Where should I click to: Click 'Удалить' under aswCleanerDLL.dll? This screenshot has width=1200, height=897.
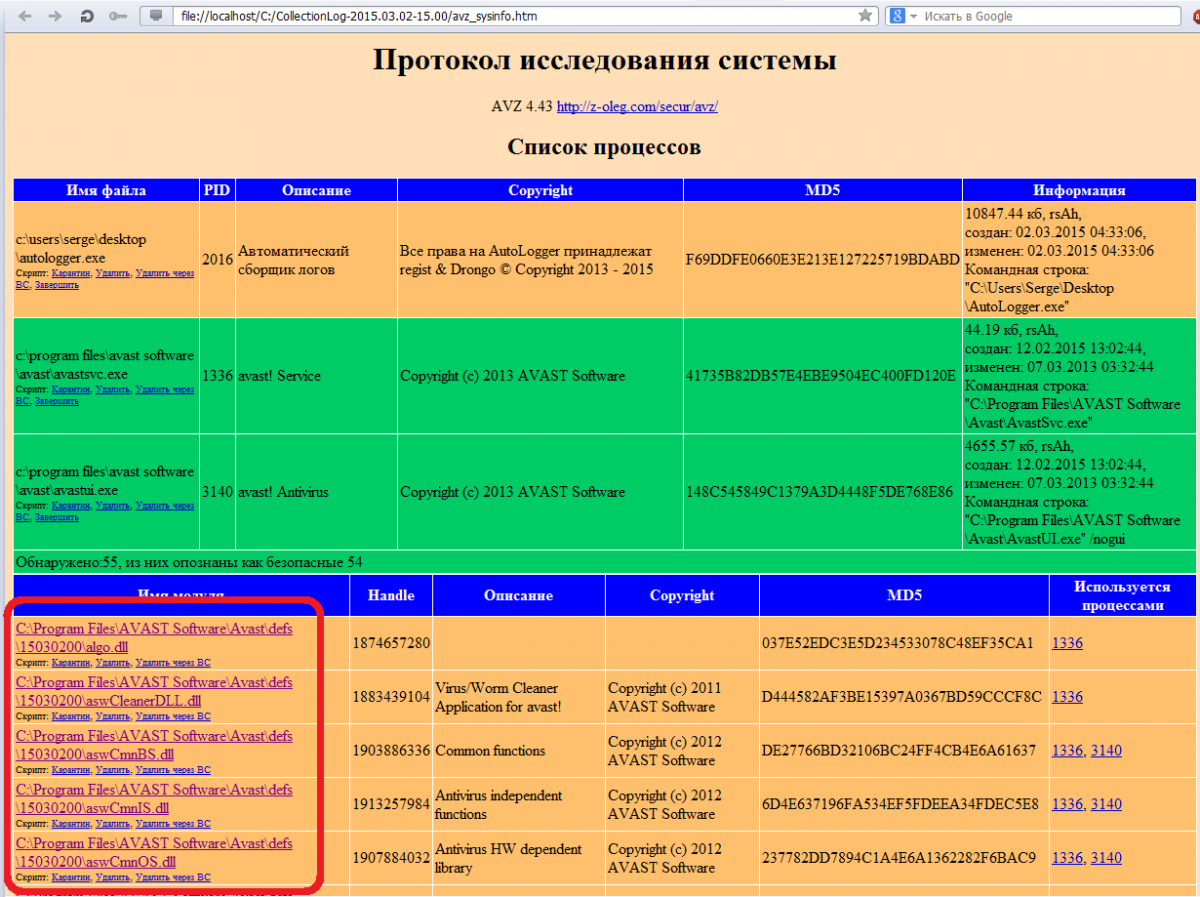(x=112, y=716)
